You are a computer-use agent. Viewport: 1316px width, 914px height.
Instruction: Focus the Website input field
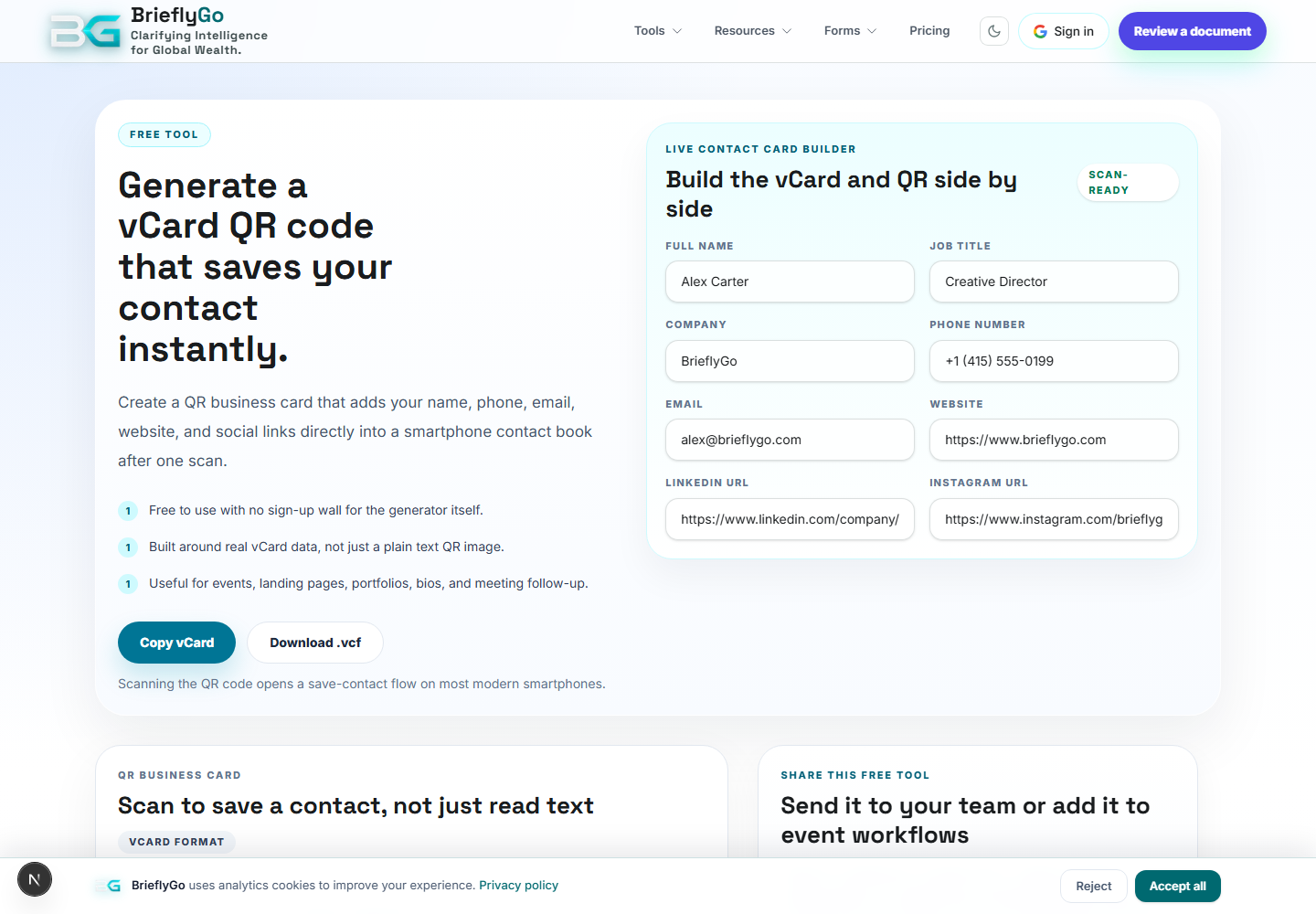pos(1054,440)
